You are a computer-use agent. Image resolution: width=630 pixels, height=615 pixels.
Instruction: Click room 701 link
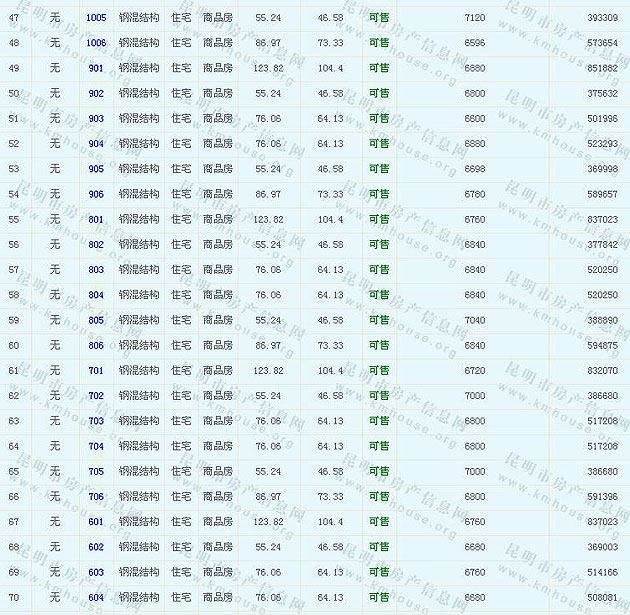[x=96, y=371]
